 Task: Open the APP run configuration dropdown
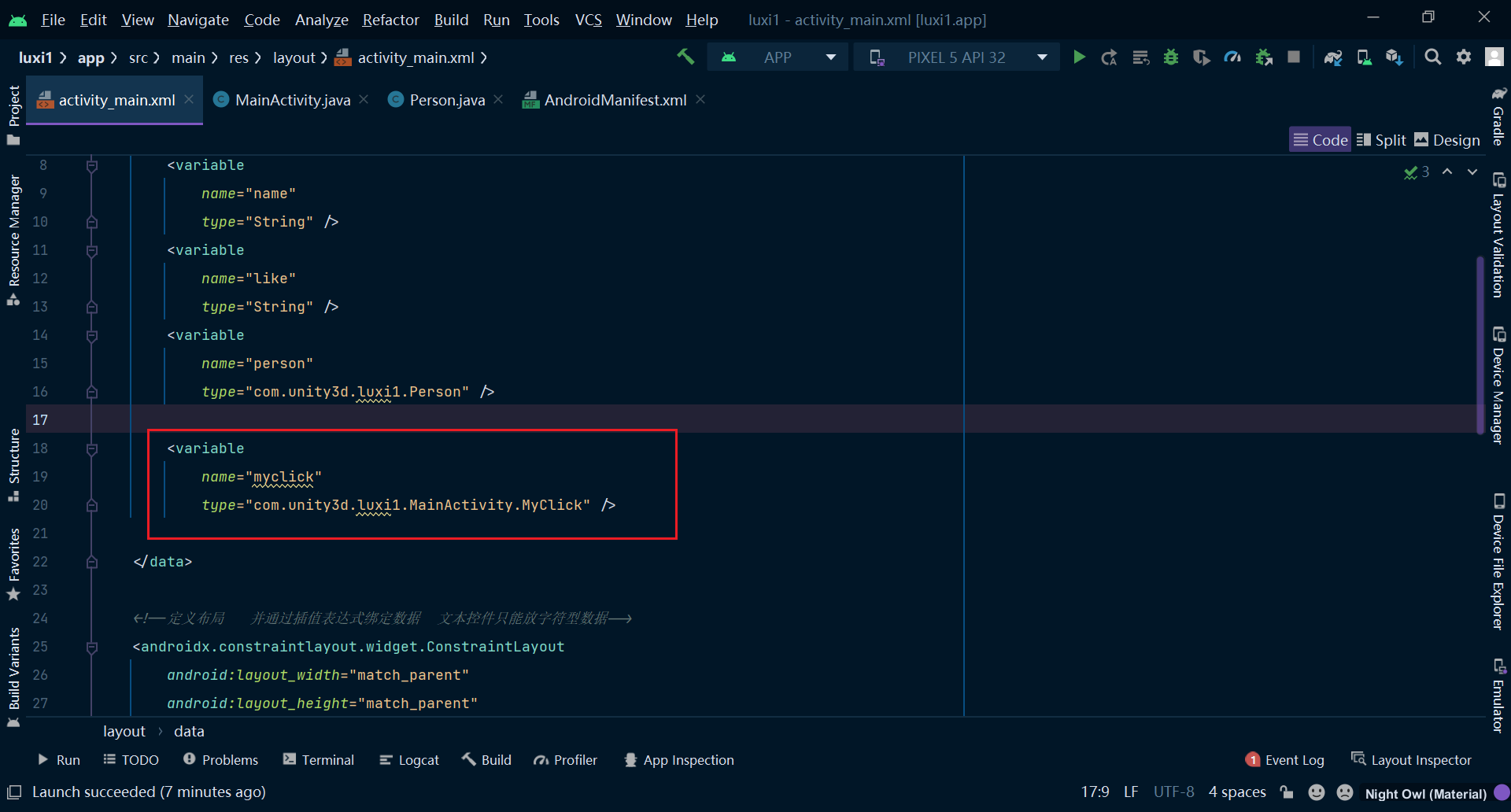(x=778, y=57)
